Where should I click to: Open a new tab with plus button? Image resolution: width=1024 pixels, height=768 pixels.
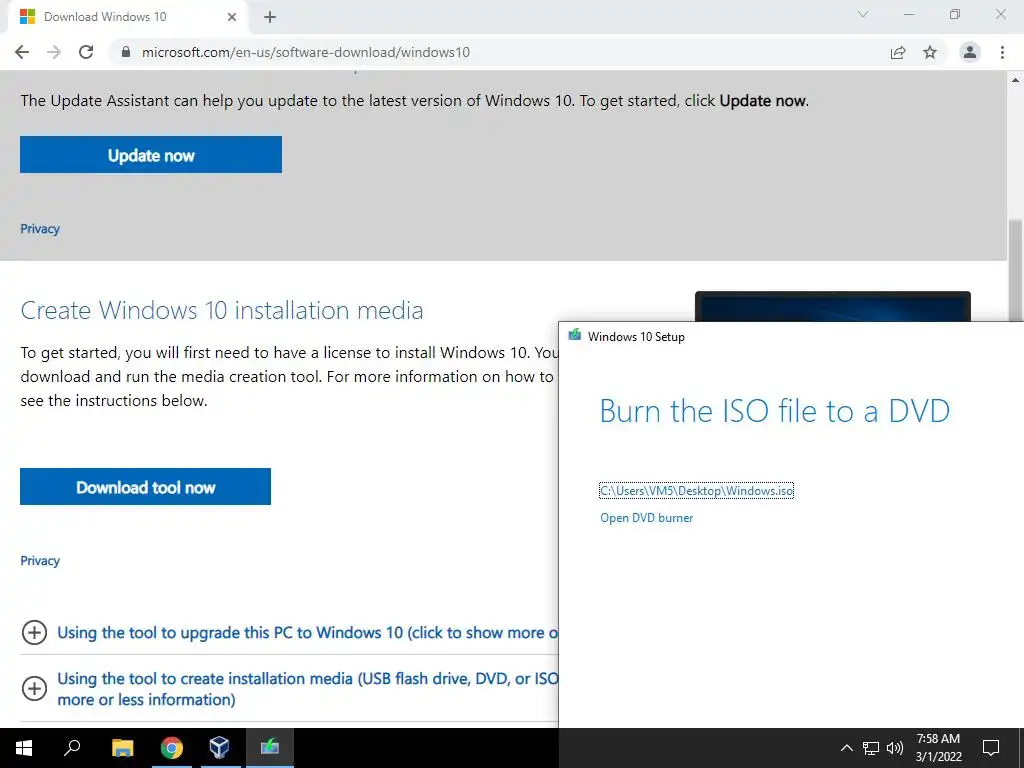click(x=270, y=17)
